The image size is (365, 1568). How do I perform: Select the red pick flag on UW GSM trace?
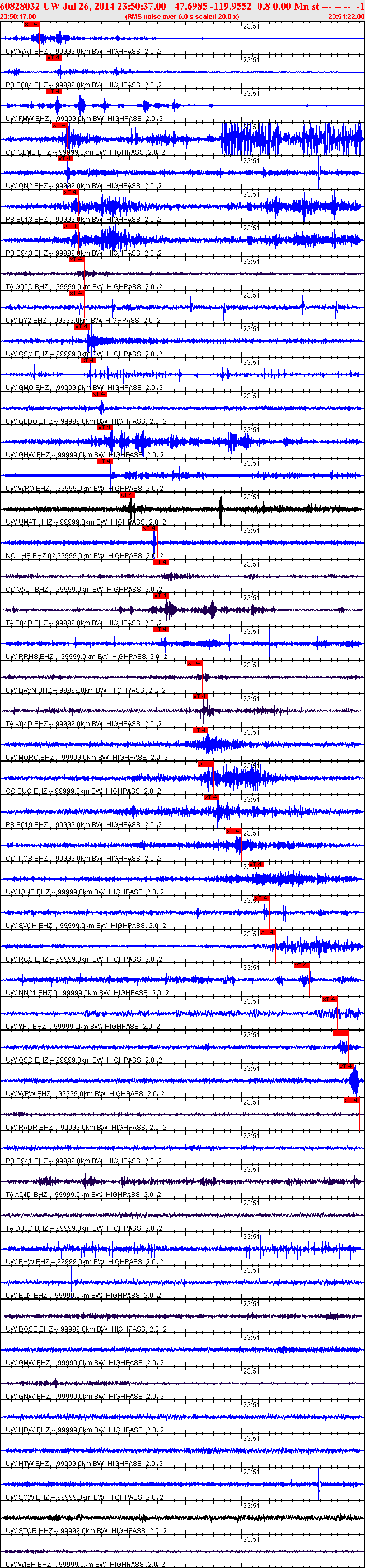82,326
